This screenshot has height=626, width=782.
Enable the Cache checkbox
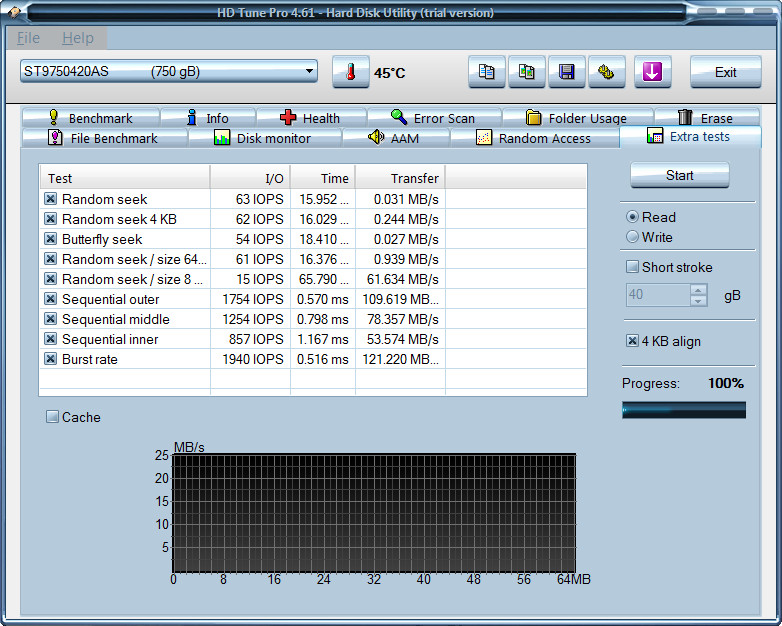(x=53, y=417)
